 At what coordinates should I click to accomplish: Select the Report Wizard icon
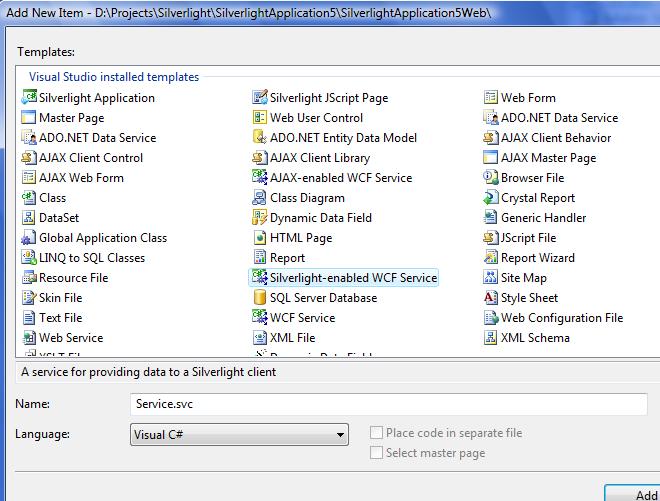coord(491,258)
